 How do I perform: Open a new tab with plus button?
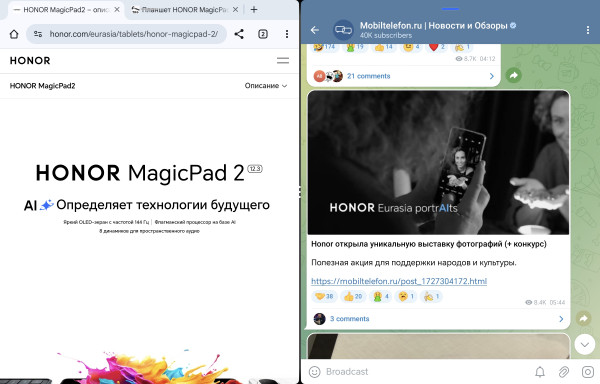coord(254,10)
